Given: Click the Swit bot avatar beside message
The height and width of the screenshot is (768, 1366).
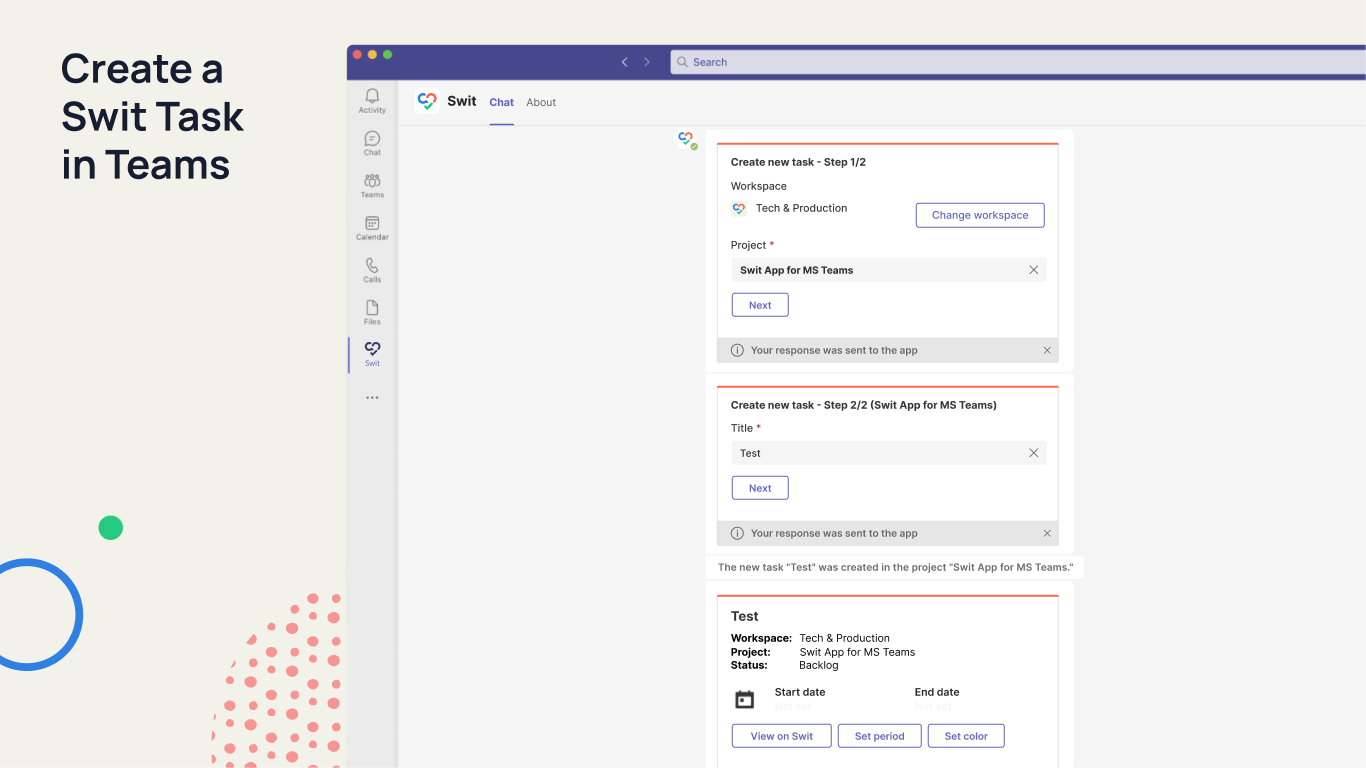Looking at the screenshot, I should 686,140.
